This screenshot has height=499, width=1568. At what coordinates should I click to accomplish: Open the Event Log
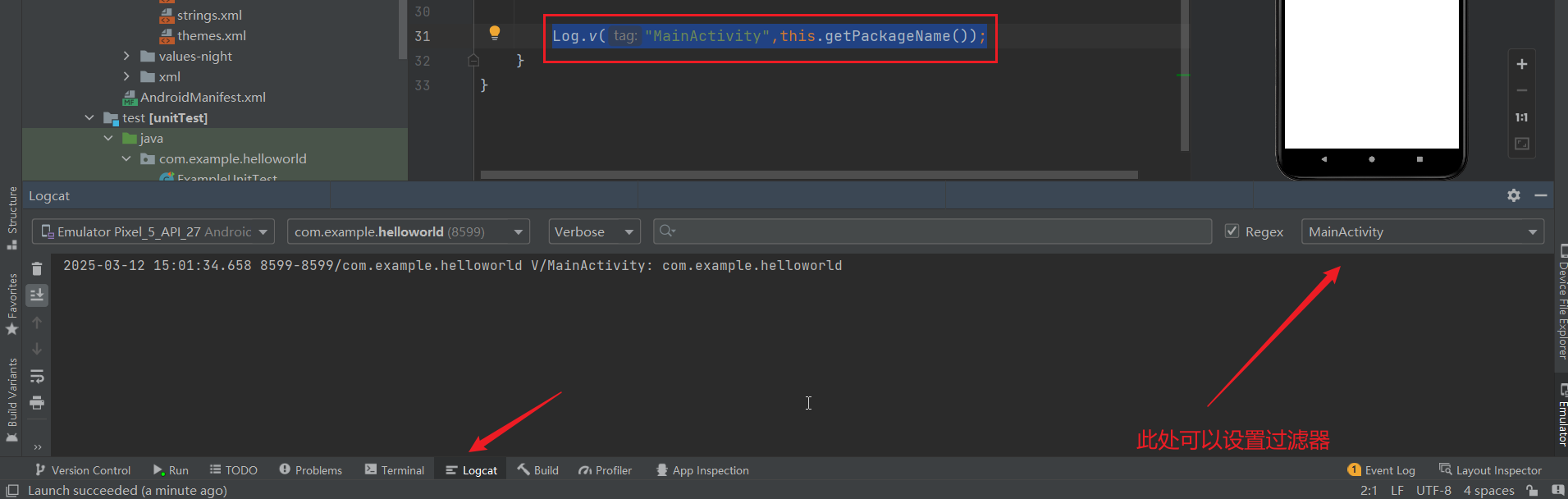(x=1381, y=470)
